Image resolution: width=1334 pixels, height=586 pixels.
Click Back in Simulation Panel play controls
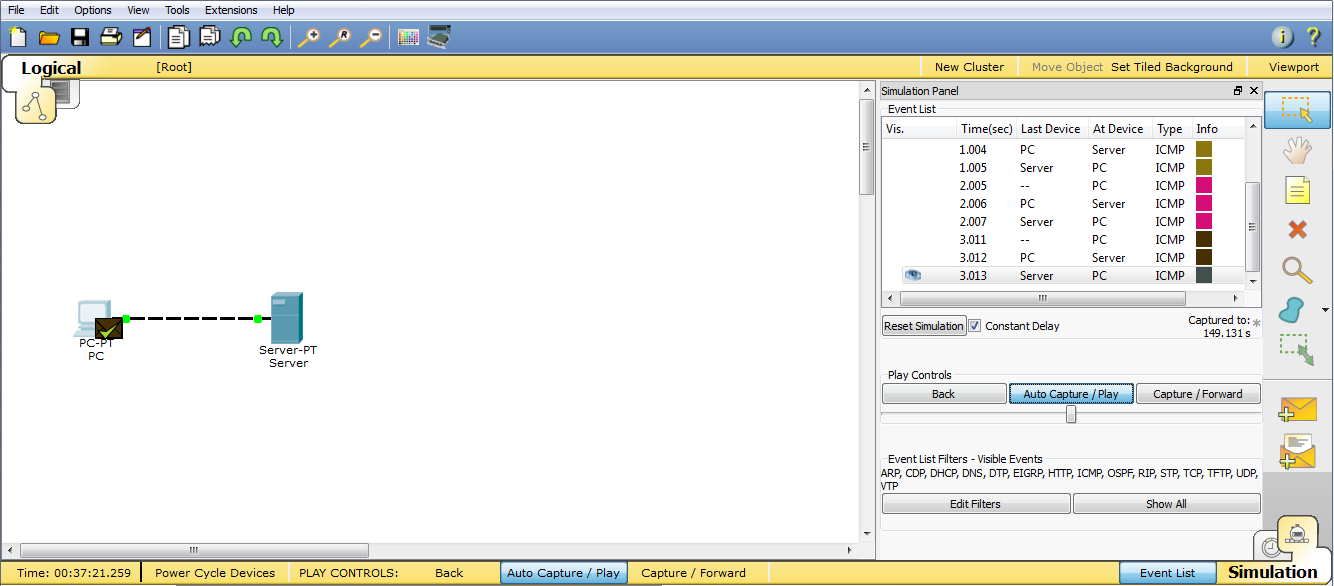944,394
